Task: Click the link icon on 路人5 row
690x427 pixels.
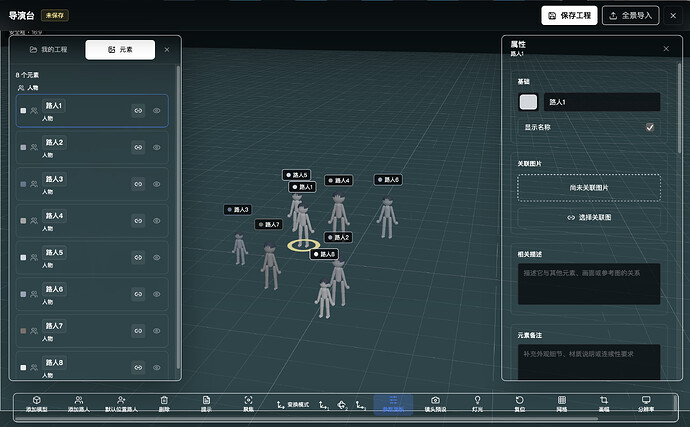Action: (138, 257)
